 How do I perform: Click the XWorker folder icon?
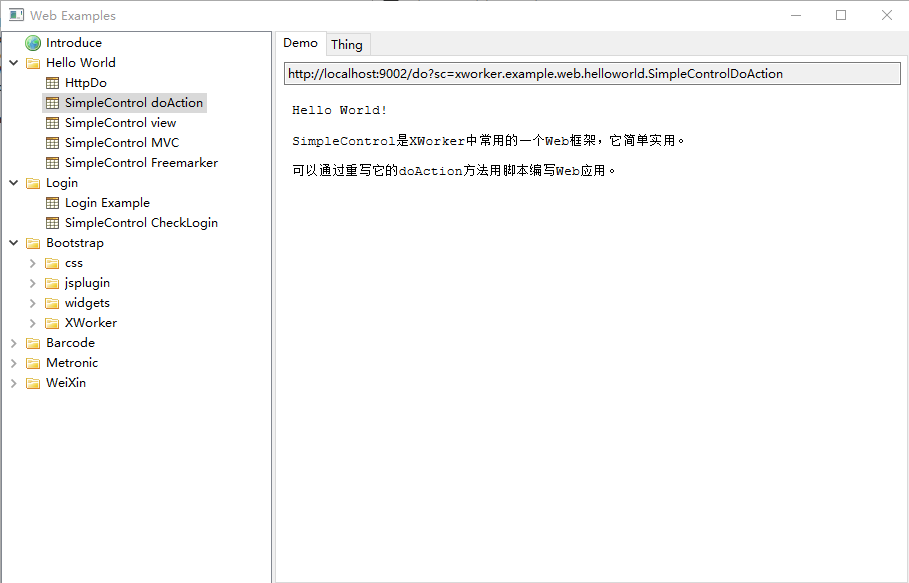tap(52, 323)
